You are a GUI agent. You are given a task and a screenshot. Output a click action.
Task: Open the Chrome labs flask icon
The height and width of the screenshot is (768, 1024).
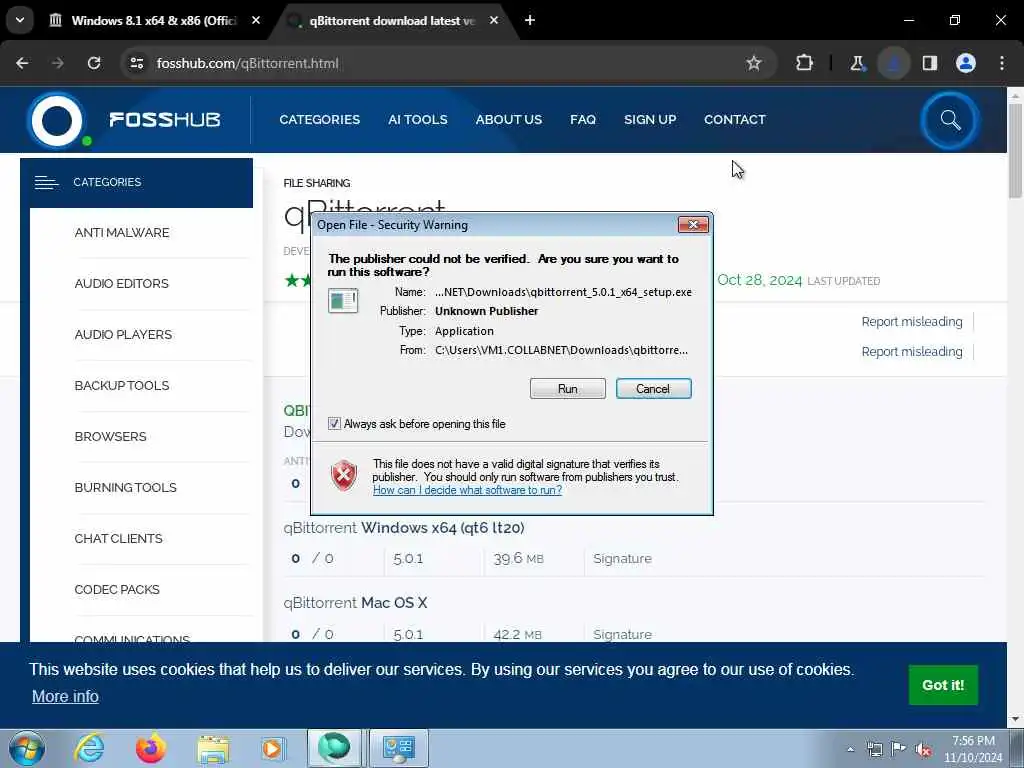857,63
